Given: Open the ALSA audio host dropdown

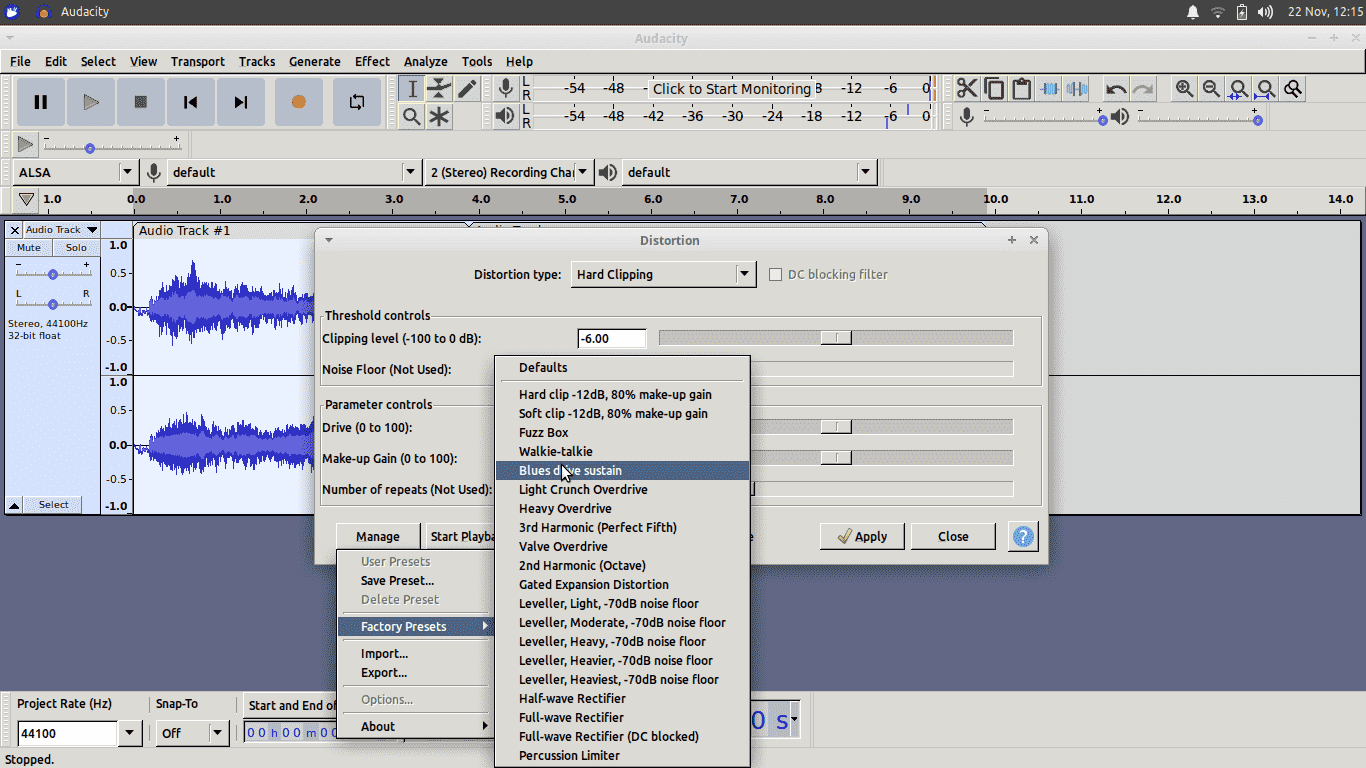Looking at the screenshot, I should tap(76, 172).
